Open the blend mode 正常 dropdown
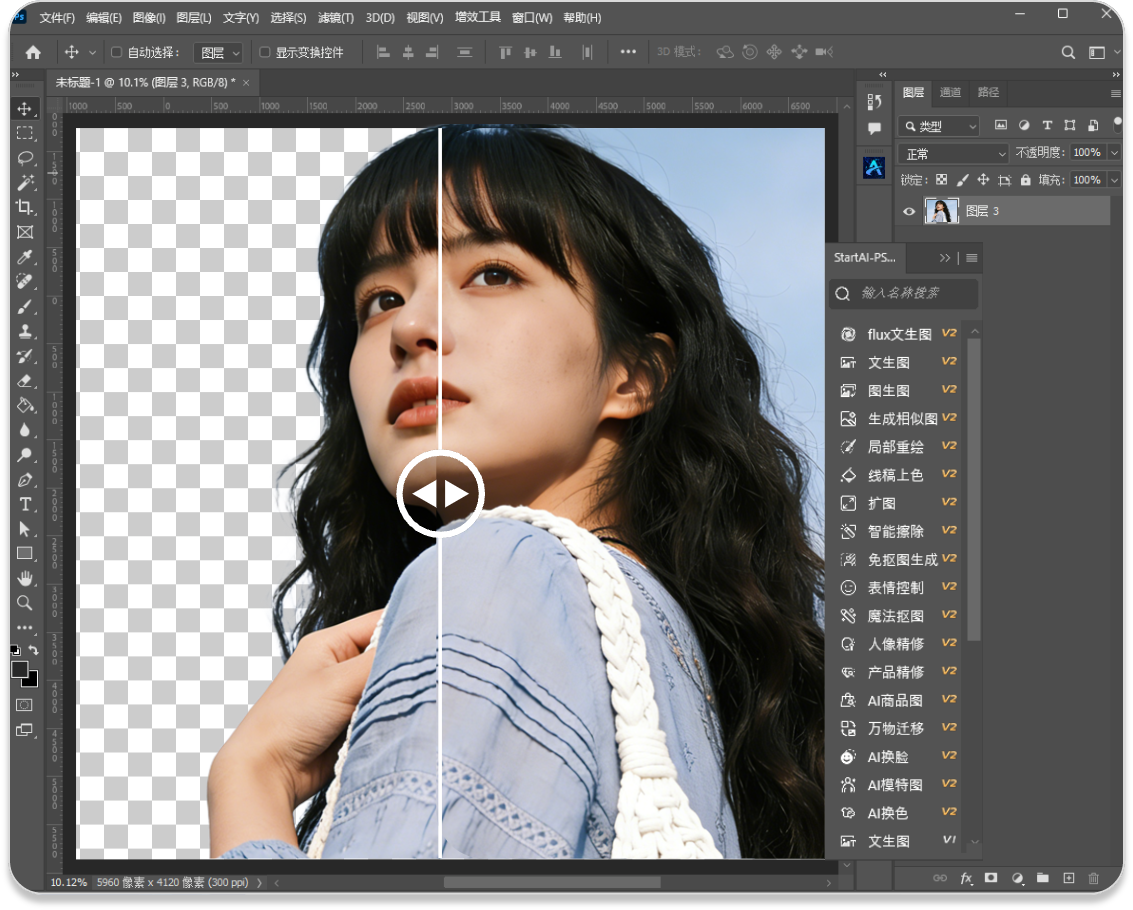Screen dimensions: 1133x910 click(x=954, y=154)
